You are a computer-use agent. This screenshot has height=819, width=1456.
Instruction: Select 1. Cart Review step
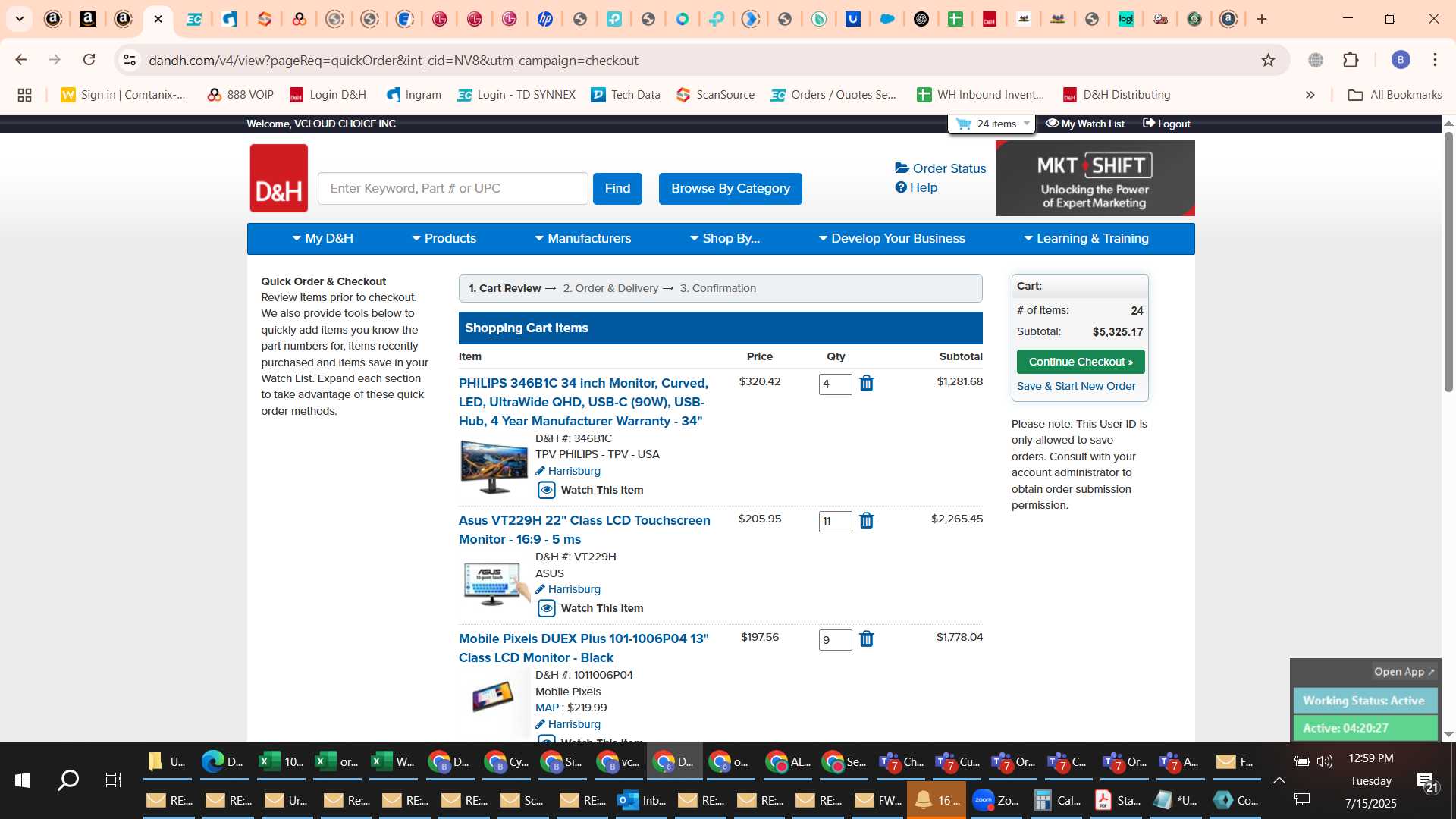[504, 288]
